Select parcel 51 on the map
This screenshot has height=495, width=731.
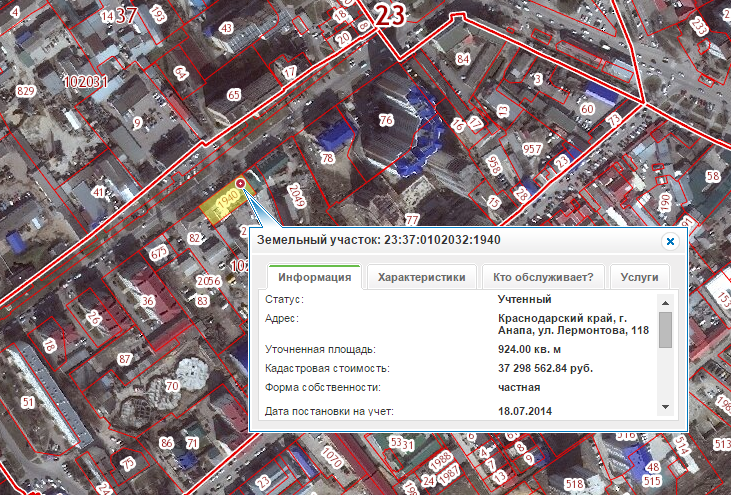[x=27, y=402]
